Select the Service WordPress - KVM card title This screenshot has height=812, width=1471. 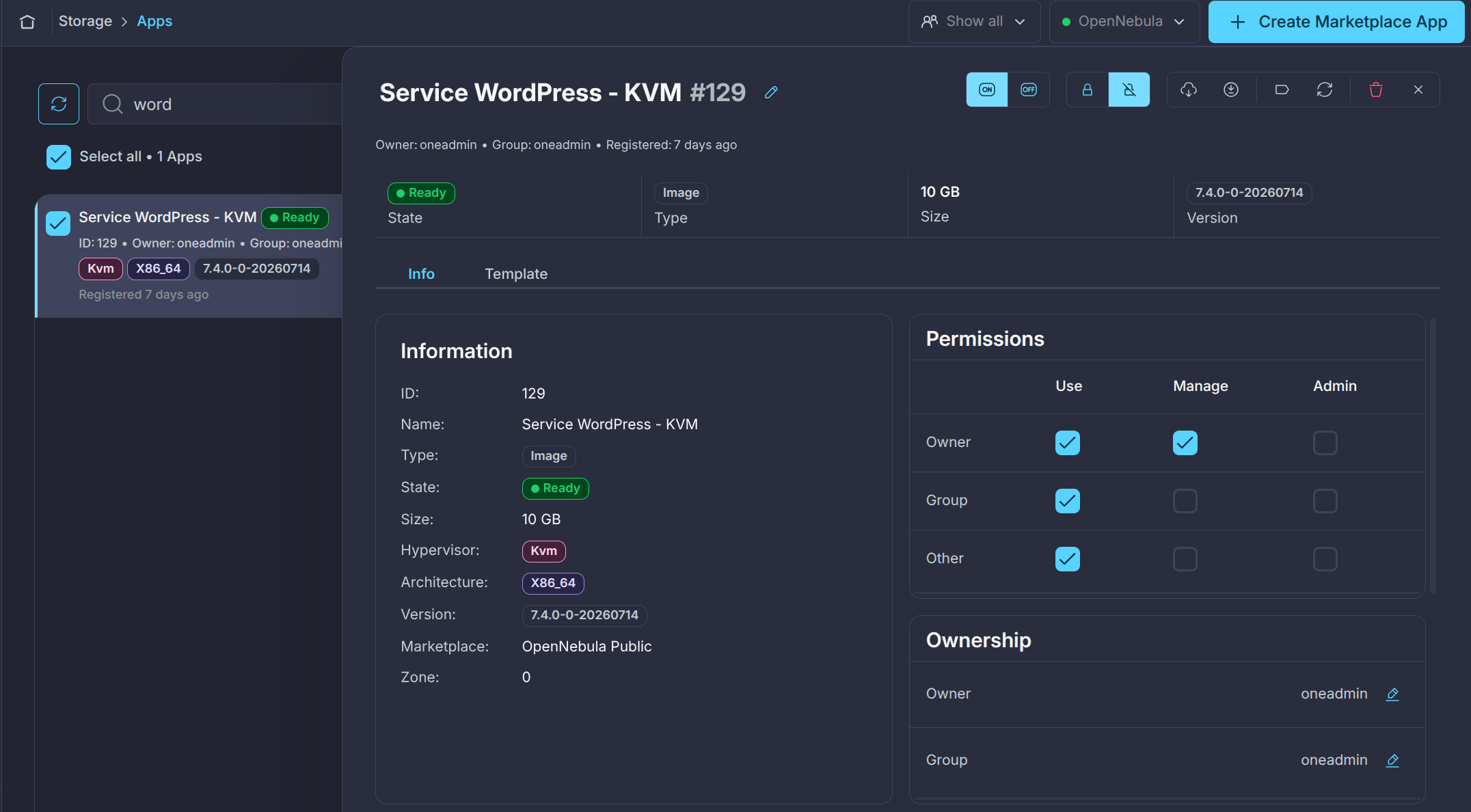click(x=167, y=217)
